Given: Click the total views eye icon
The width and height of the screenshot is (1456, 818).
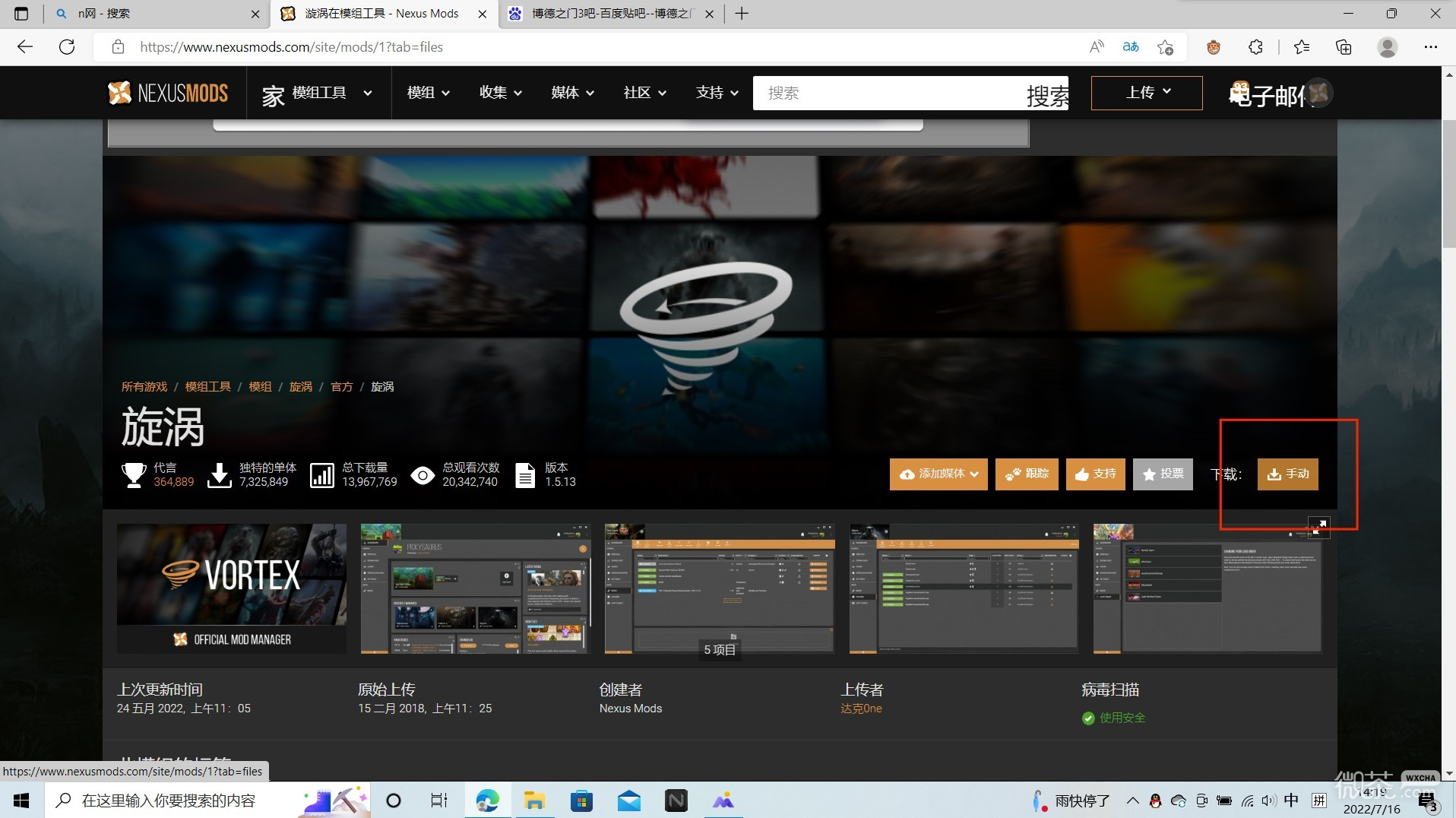Looking at the screenshot, I should coord(423,476).
